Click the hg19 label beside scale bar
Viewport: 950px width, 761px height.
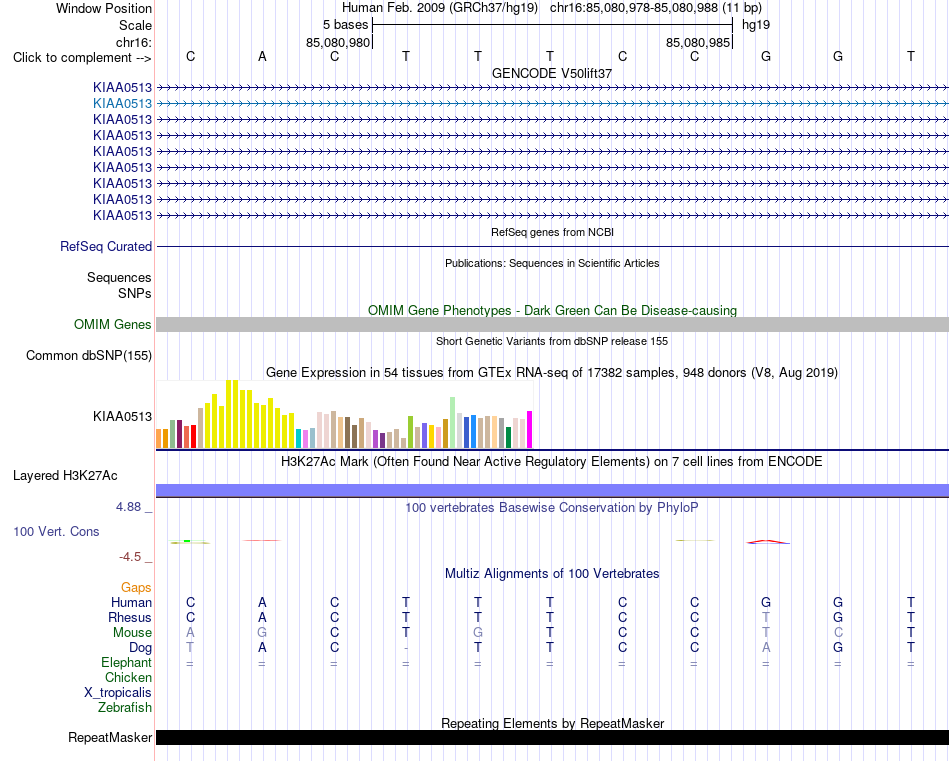click(756, 25)
